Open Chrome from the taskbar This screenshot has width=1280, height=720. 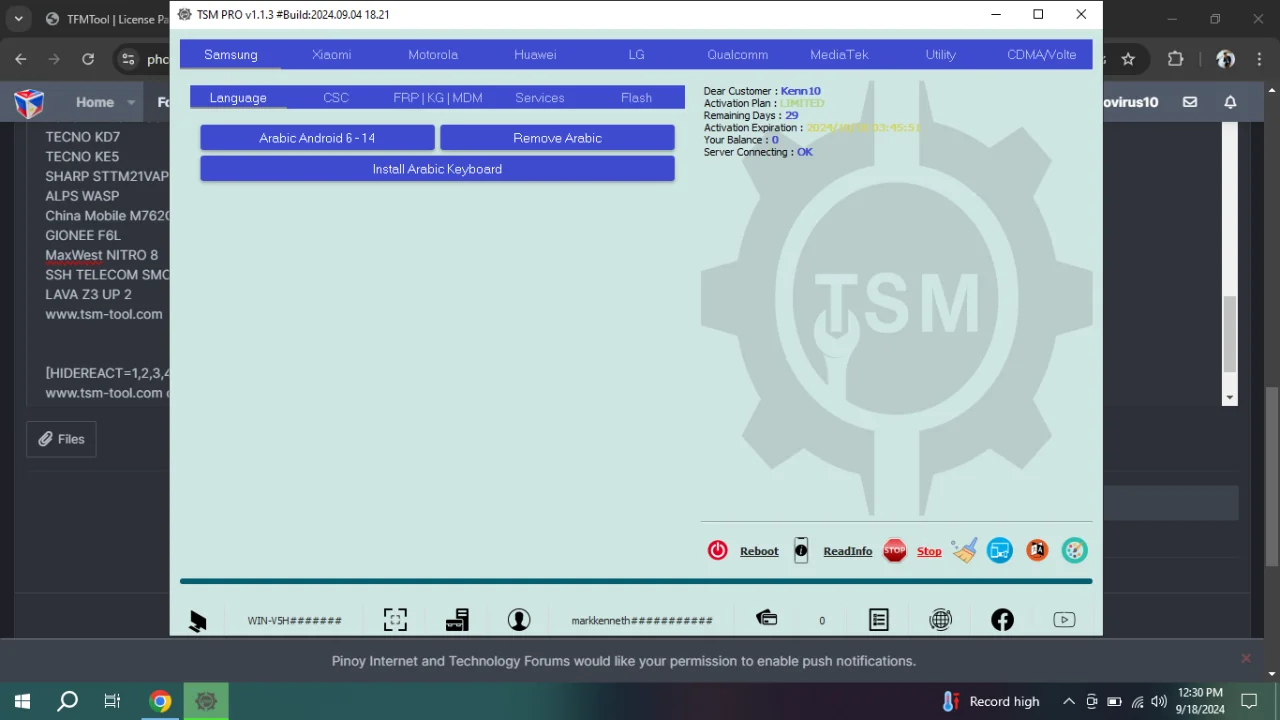160,701
